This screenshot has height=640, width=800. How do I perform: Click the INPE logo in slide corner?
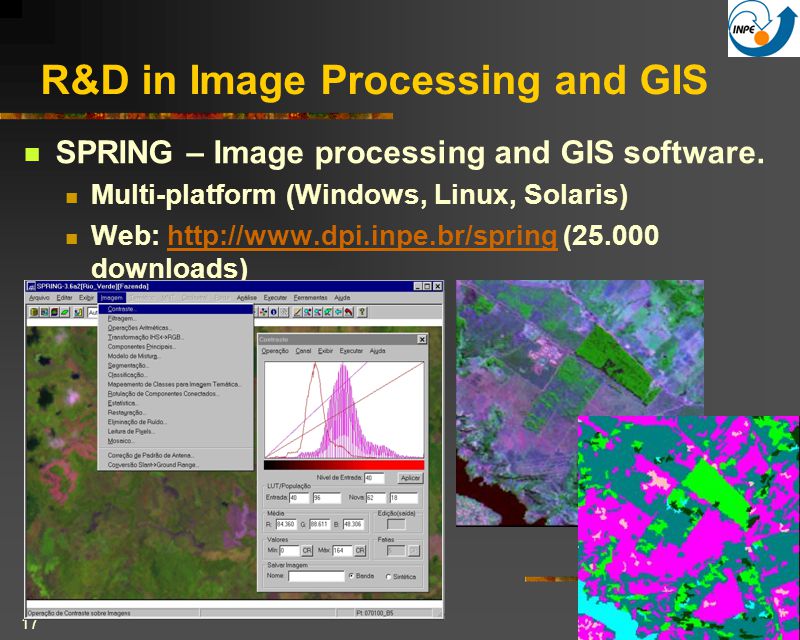(x=763, y=29)
